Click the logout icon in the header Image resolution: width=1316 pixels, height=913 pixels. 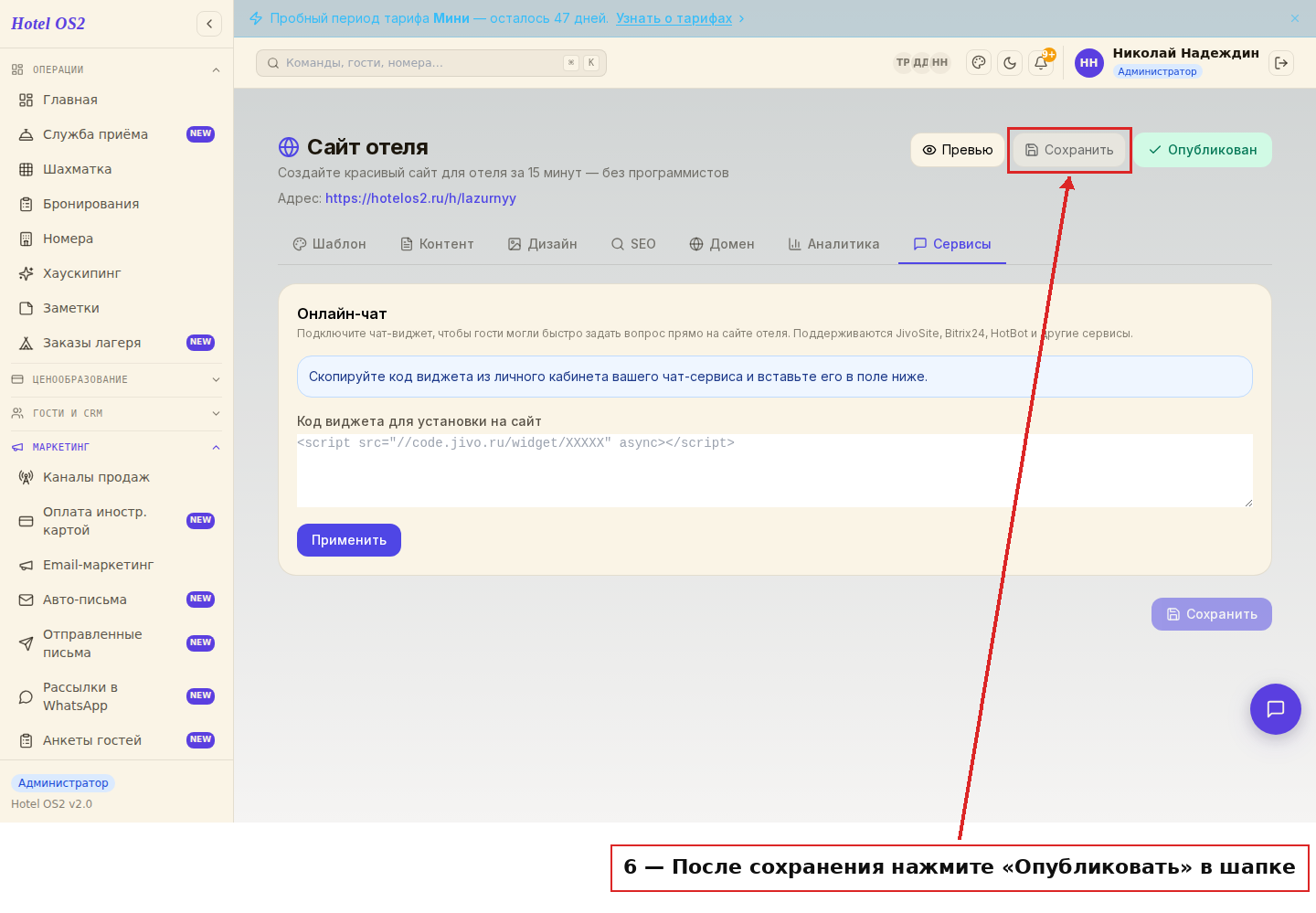click(1281, 63)
